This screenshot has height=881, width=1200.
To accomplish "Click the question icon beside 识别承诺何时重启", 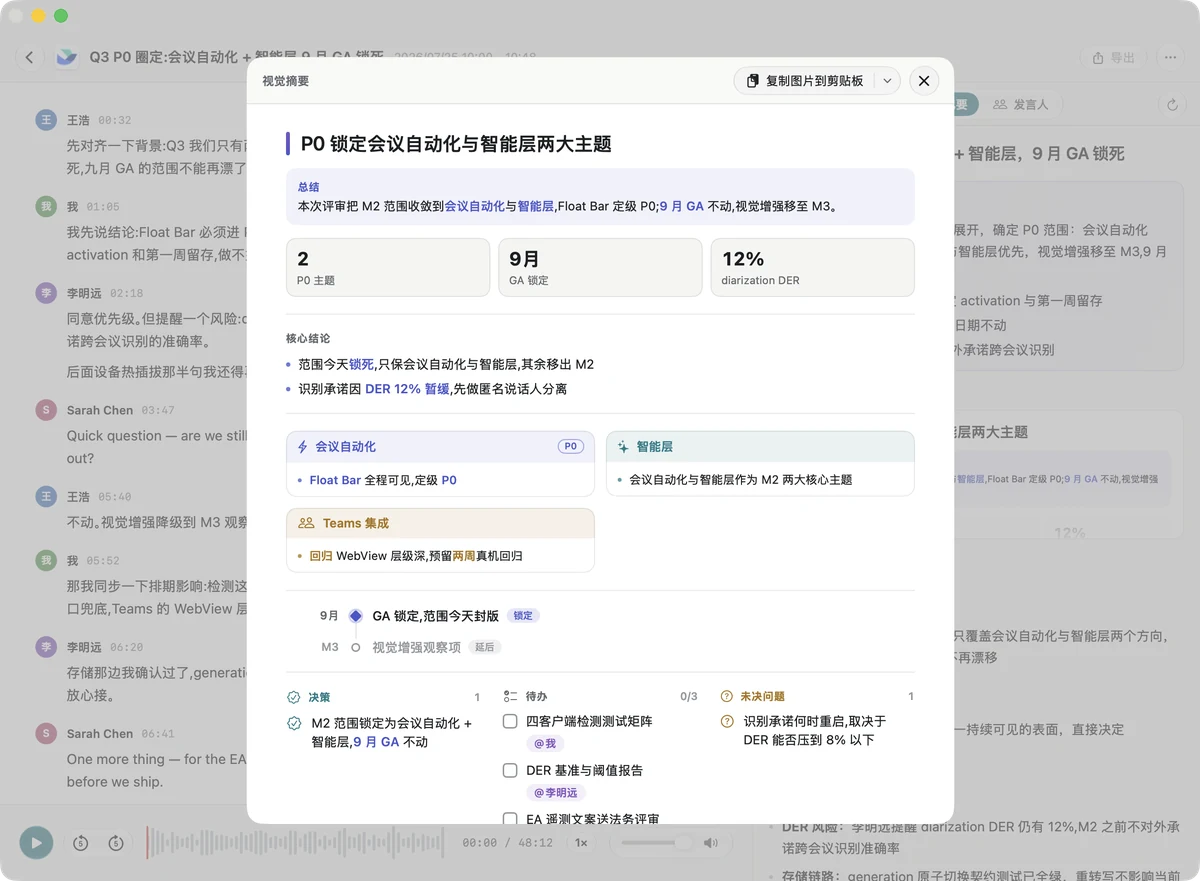I will (x=727, y=721).
